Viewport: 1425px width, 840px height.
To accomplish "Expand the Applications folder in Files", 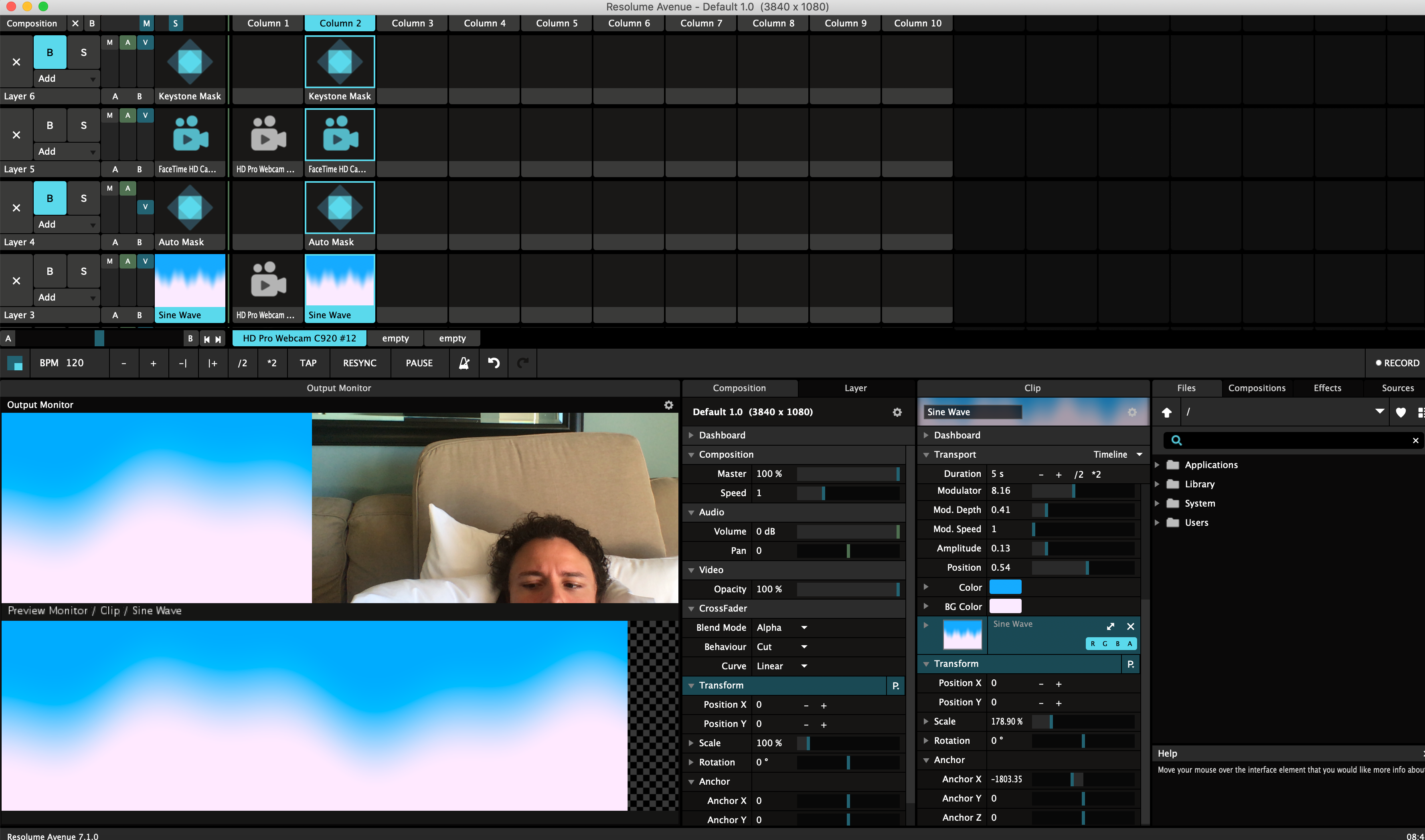I will (1157, 465).
